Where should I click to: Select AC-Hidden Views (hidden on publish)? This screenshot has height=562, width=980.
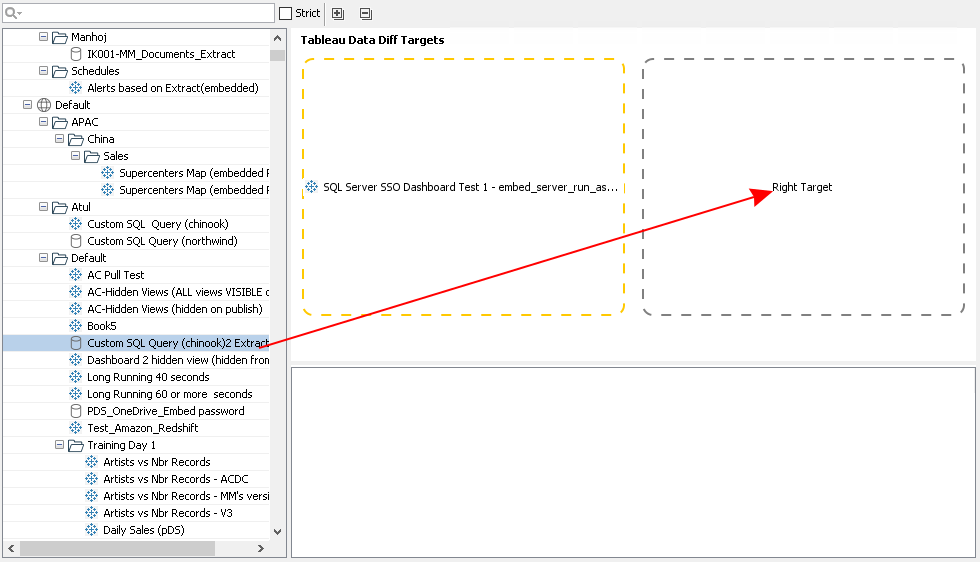pyautogui.click(x=175, y=309)
